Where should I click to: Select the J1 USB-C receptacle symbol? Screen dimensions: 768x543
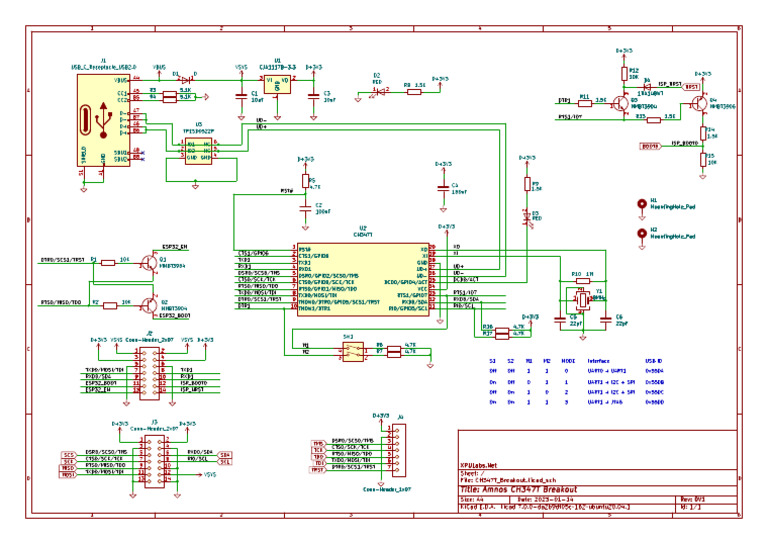click(x=104, y=120)
